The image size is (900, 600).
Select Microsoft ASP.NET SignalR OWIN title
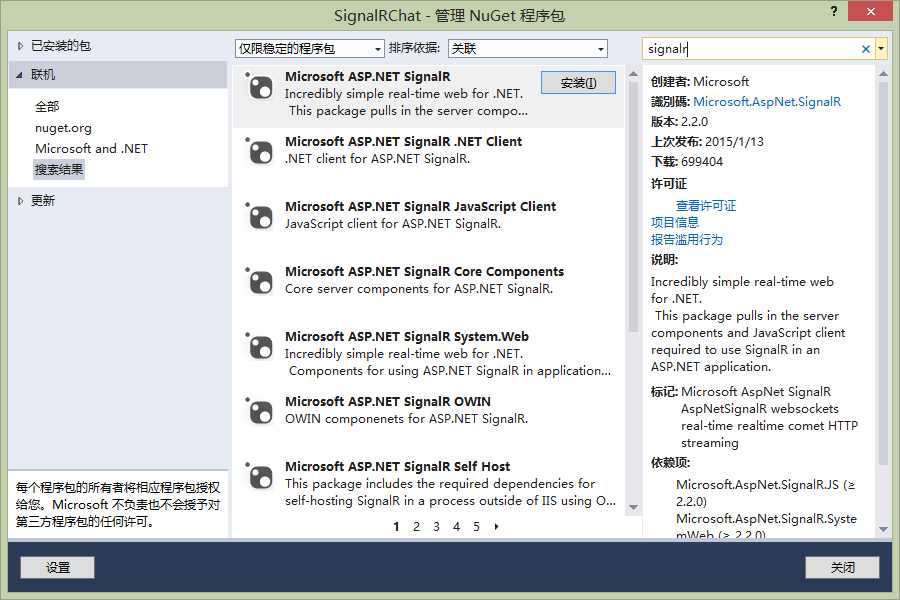(388, 401)
